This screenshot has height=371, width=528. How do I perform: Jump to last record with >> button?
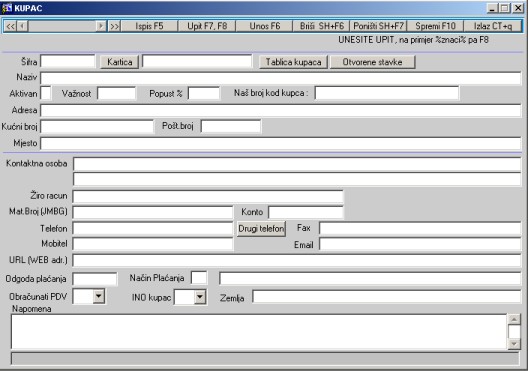114,26
